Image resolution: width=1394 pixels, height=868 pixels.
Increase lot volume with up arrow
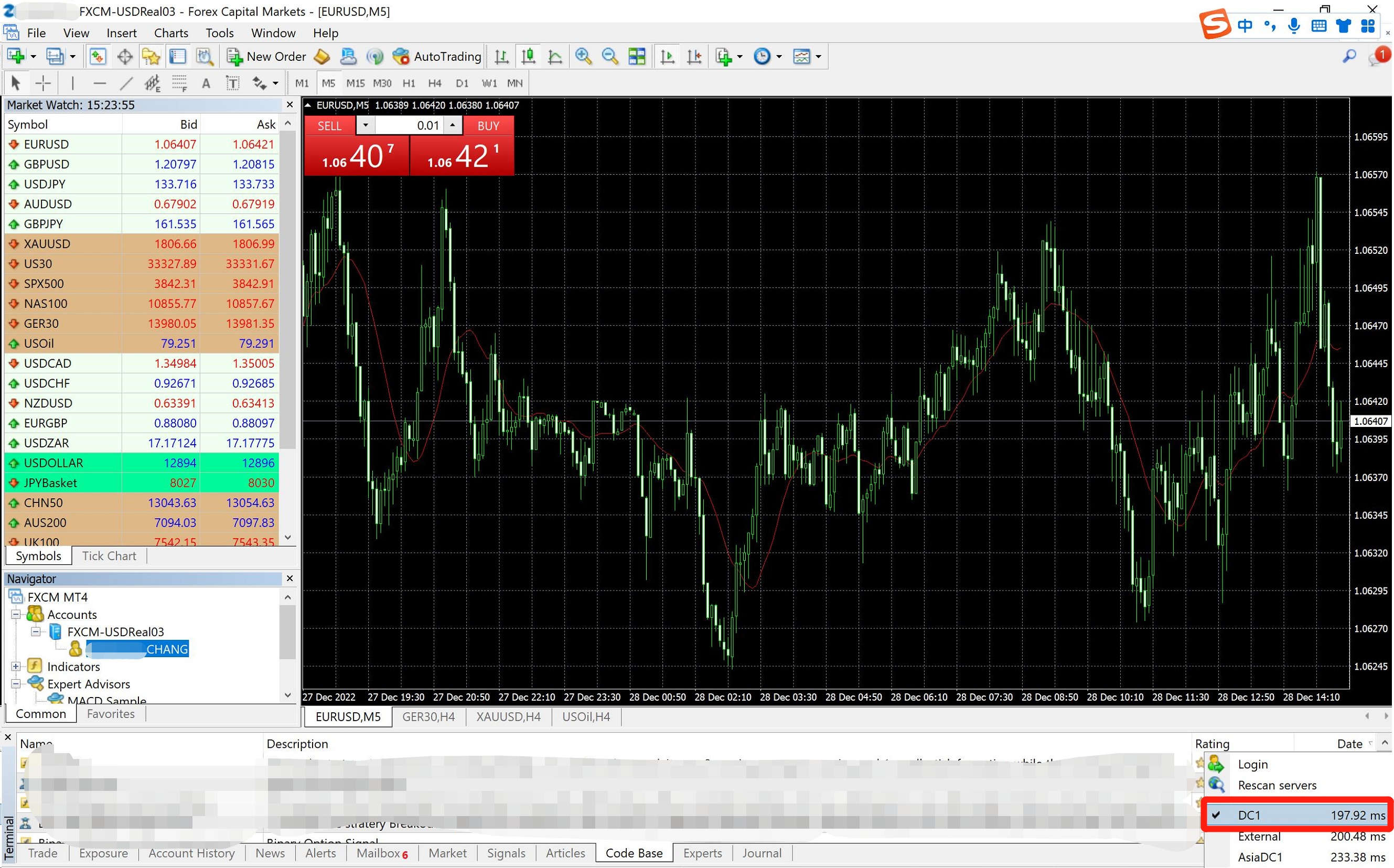click(453, 125)
